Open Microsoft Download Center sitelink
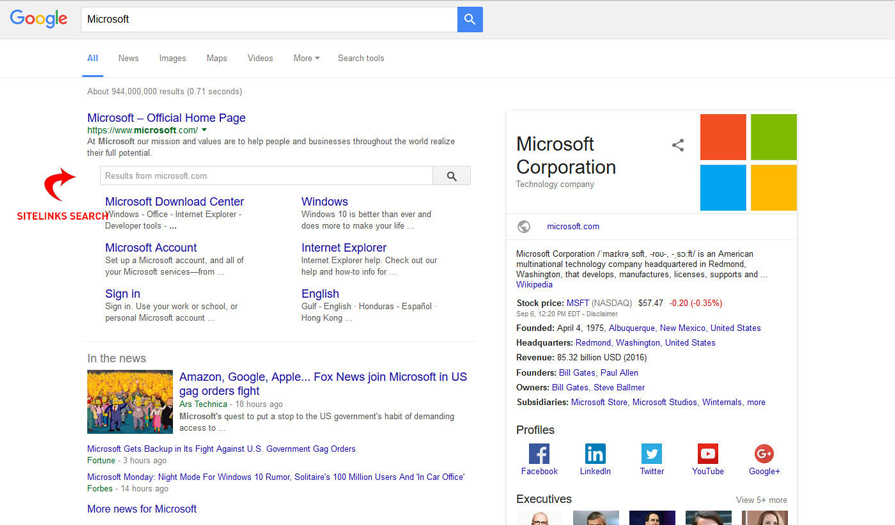The width and height of the screenshot is (895, 525). 174,201
